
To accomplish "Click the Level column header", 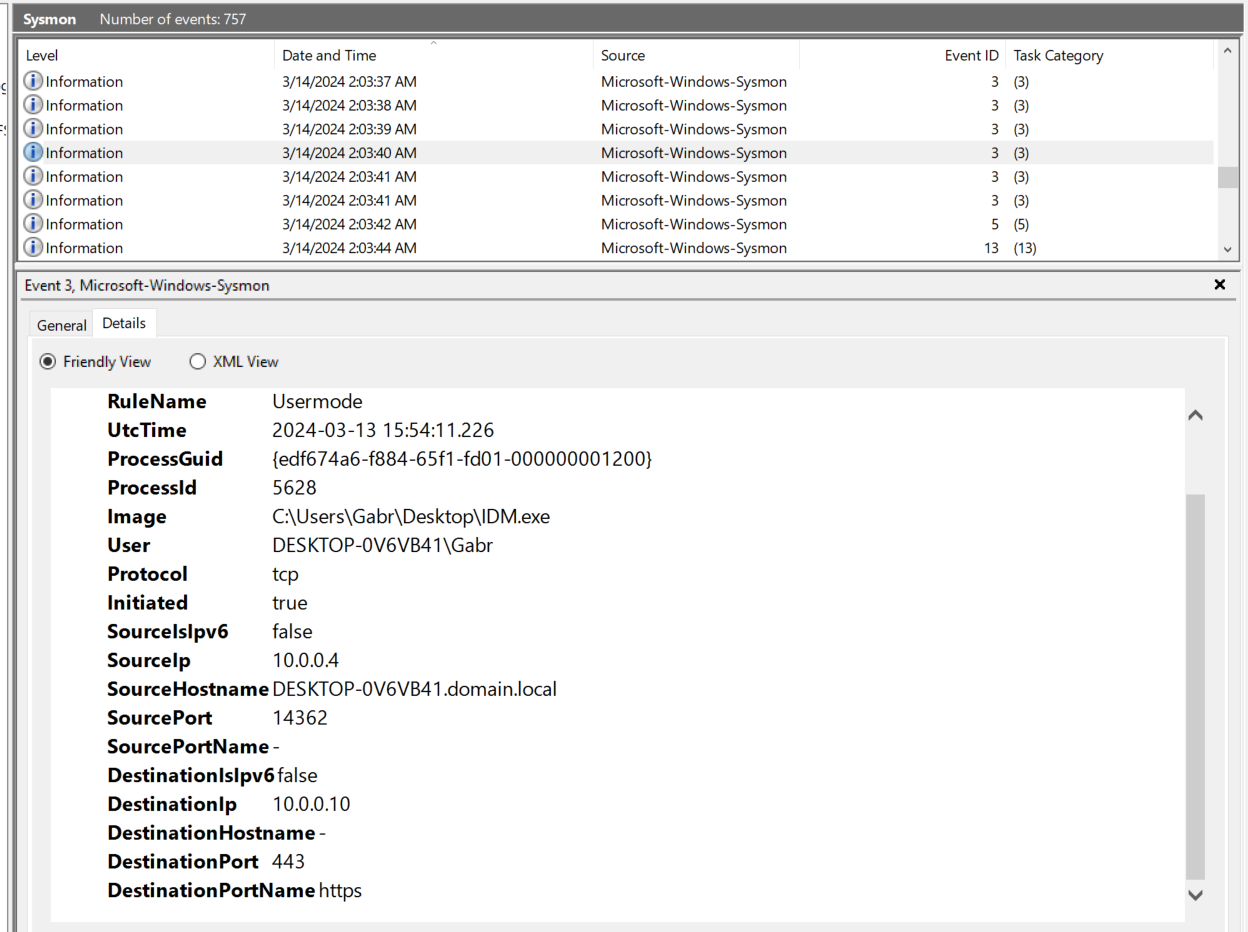I will pyautogui.click(x=42, y=56).
